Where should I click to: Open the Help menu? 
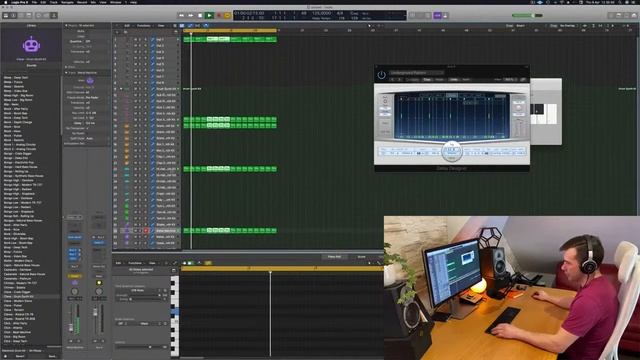tap(133, 2)
